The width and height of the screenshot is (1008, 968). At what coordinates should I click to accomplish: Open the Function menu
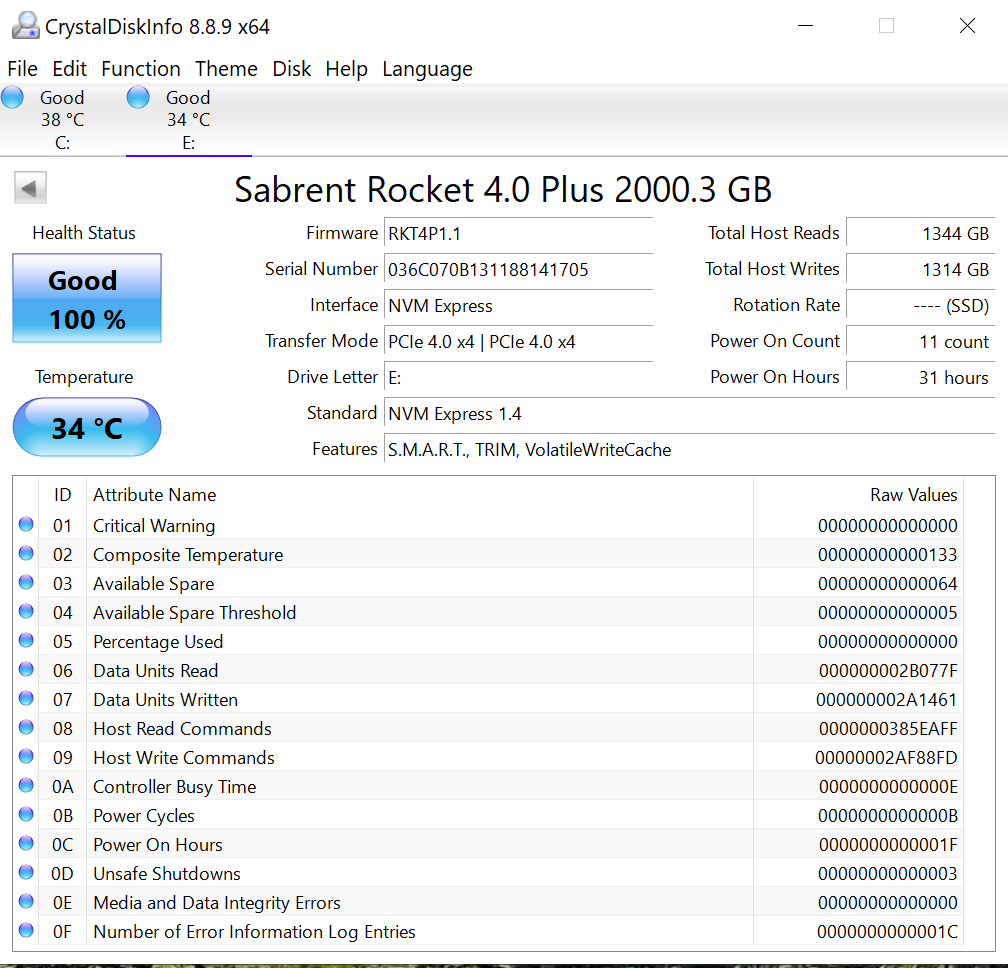coord(141,69)
